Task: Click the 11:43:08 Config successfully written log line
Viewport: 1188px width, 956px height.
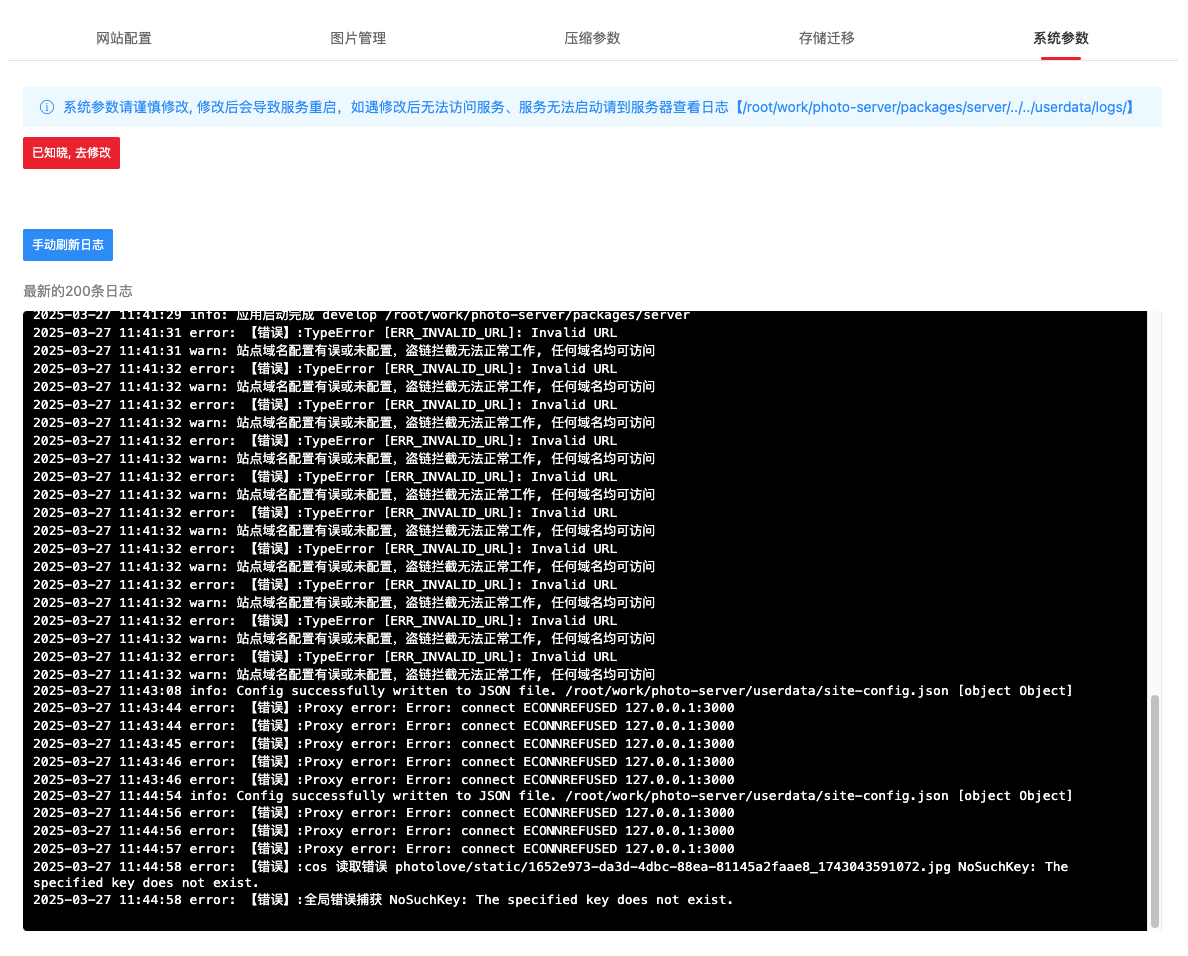Action: 552,691
